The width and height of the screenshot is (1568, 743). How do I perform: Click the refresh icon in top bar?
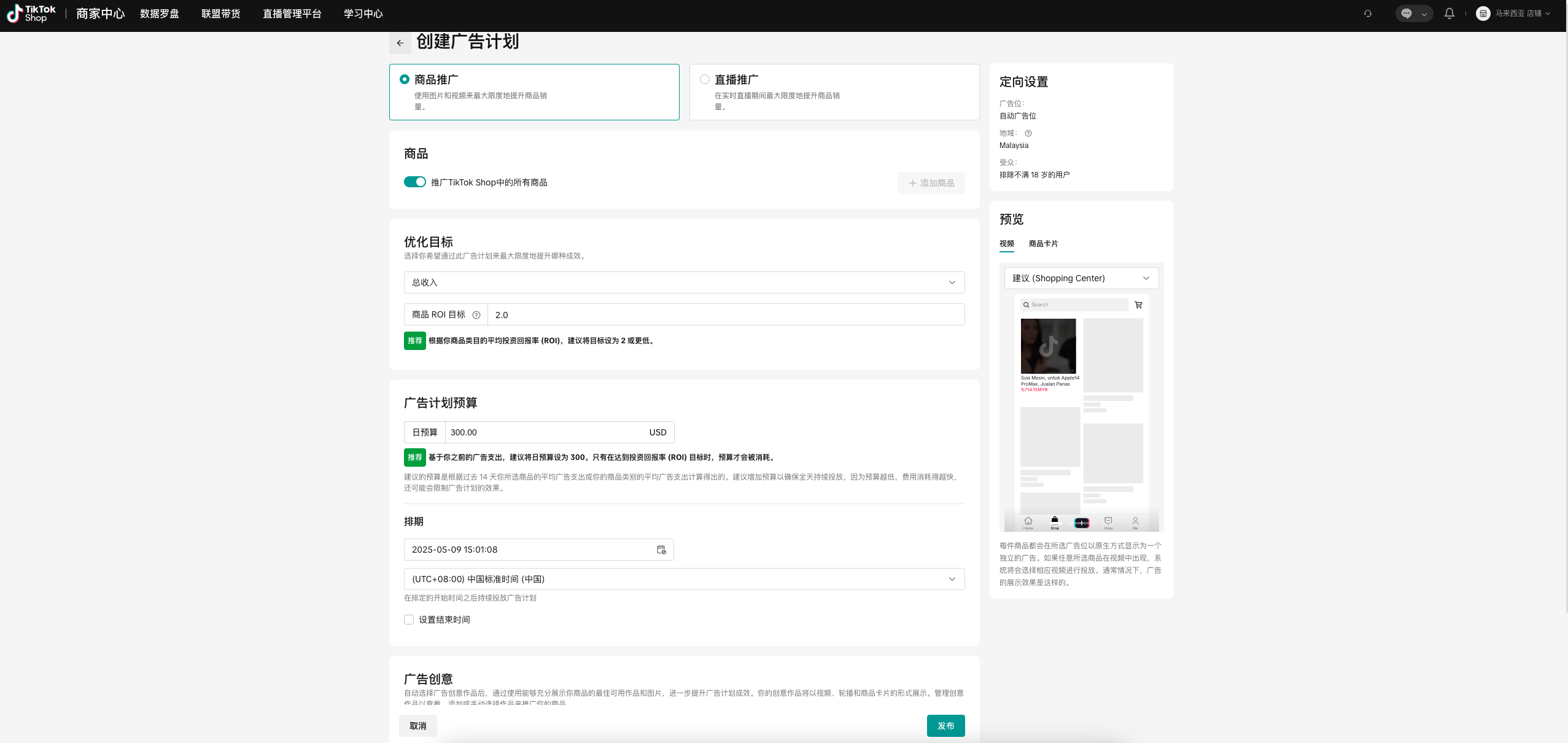(x=1368, y=14)
